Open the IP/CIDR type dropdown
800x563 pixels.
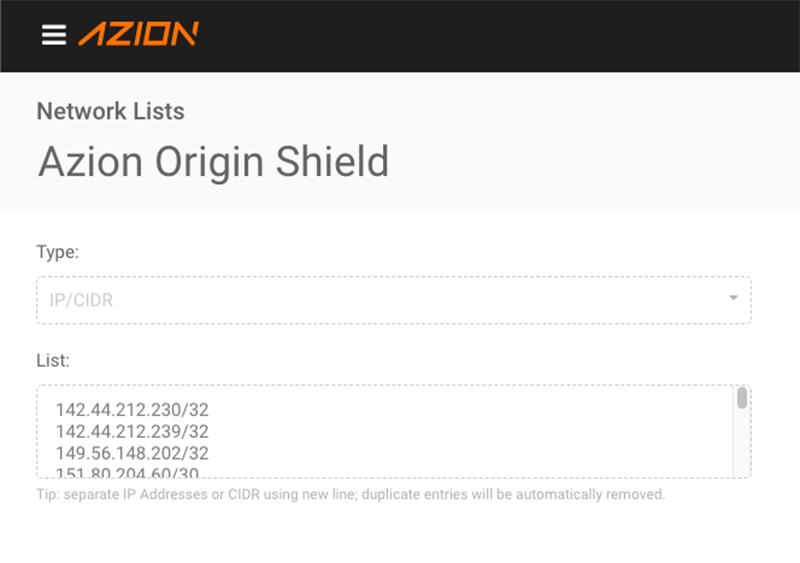point(393,300)
